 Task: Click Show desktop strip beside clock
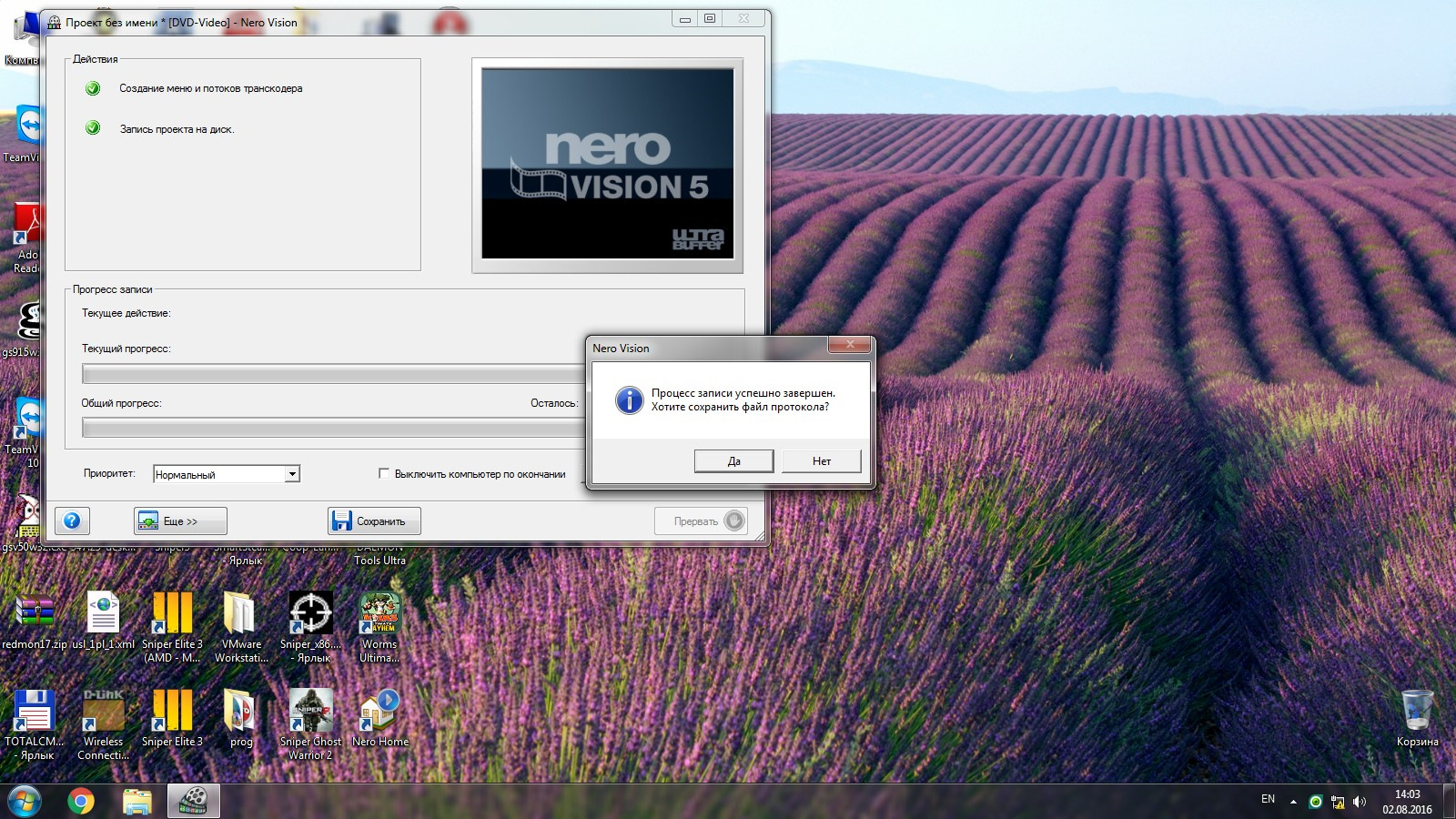pos(1449,802)
